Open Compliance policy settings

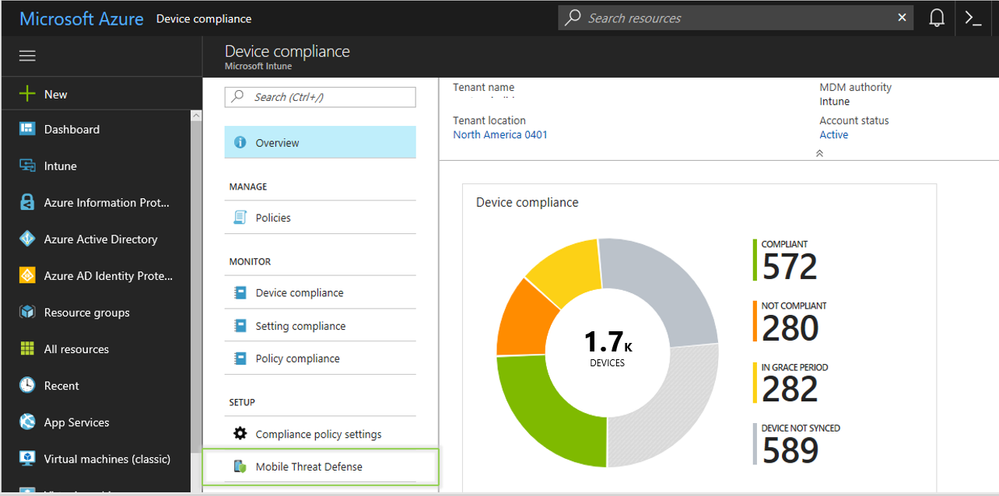point(320,434)
